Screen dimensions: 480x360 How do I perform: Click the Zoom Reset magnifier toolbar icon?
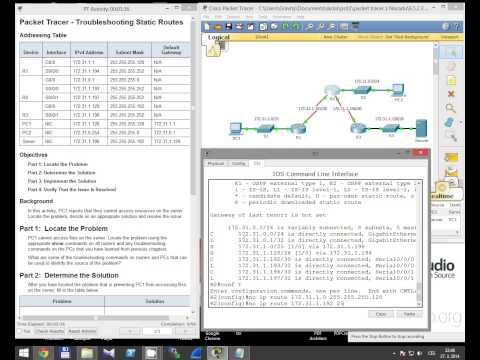pyautogui.click(x=321, y=27)
